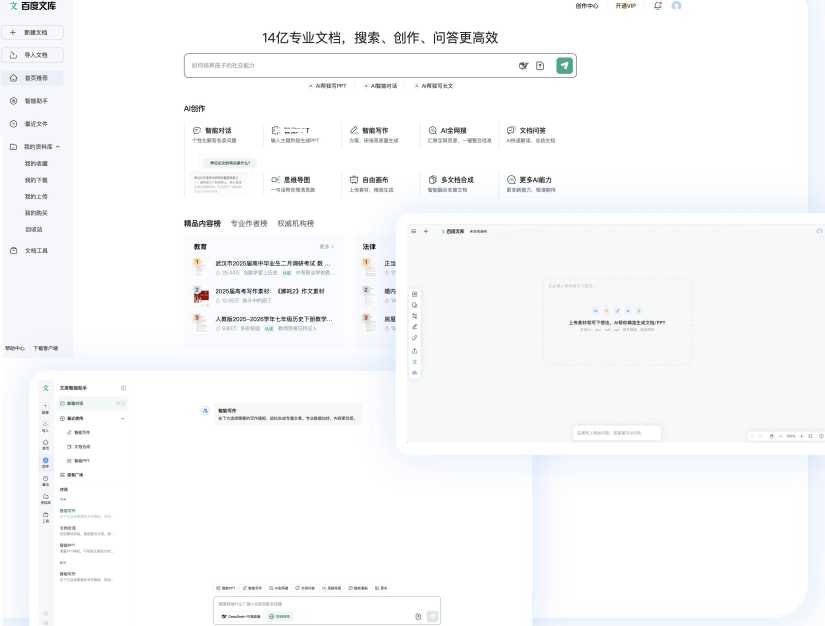Viewport: 825px width, 626px height.
Task: Collapse the 我的资料库 section arrow
Action: coord(58,147)
